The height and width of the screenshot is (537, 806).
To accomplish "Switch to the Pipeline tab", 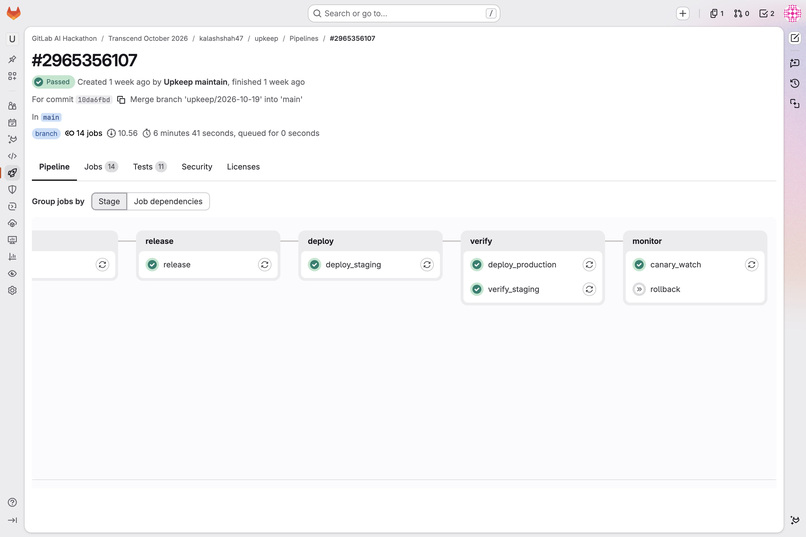I will (54, 167).
